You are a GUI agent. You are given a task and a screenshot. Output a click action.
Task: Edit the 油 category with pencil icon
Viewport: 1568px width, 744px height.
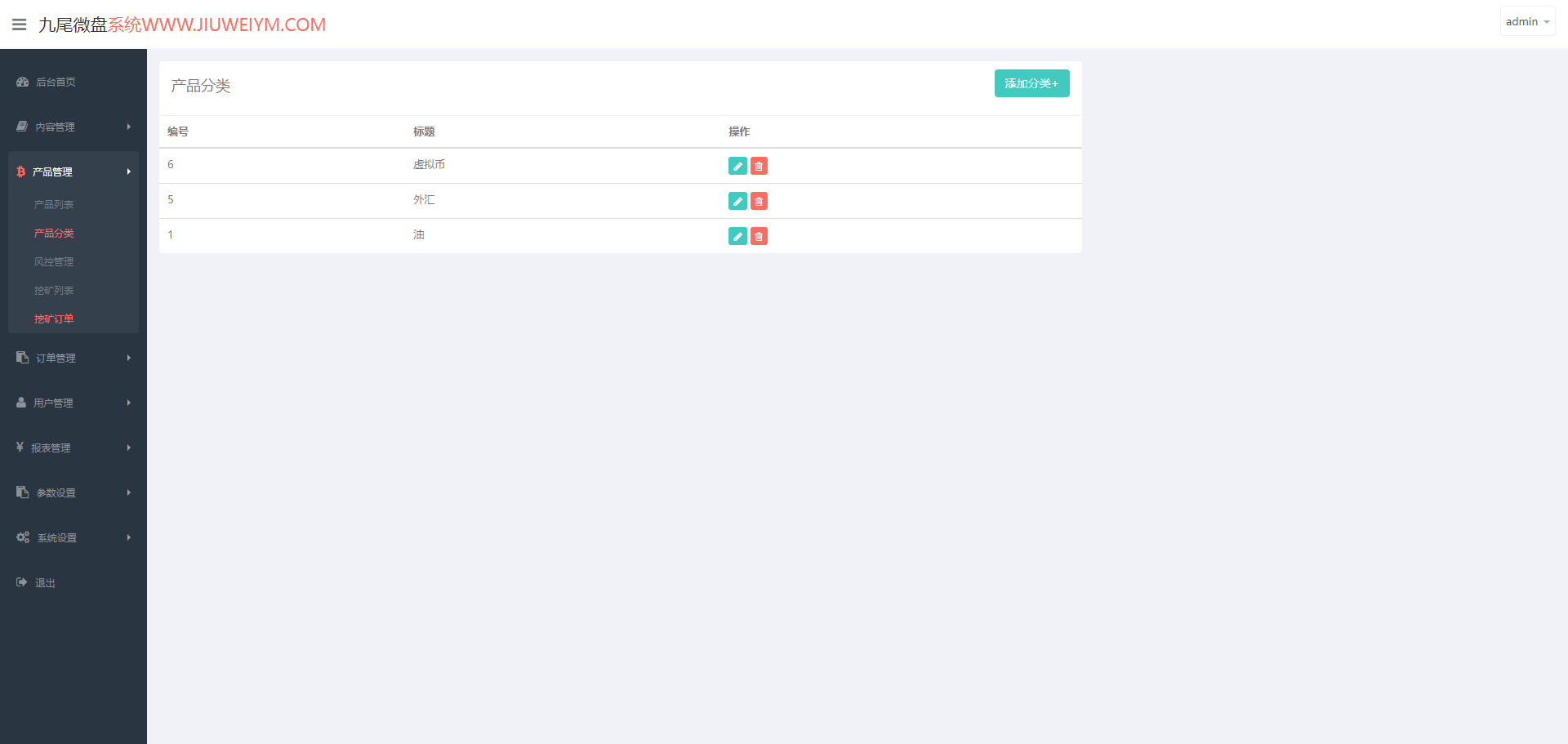[737, 236]
